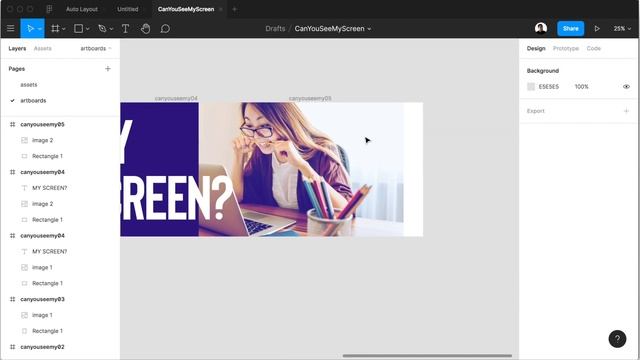Switch to the Untitled file tab

[128, 9]
